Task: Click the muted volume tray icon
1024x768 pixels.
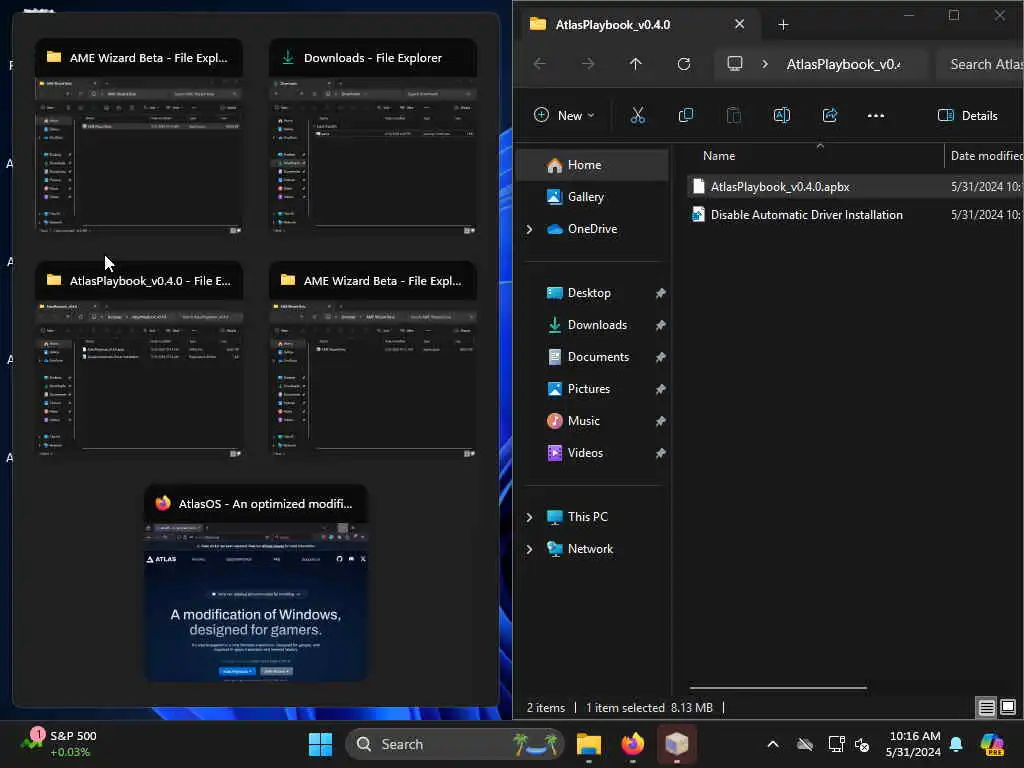Action: tap(862, 744)
